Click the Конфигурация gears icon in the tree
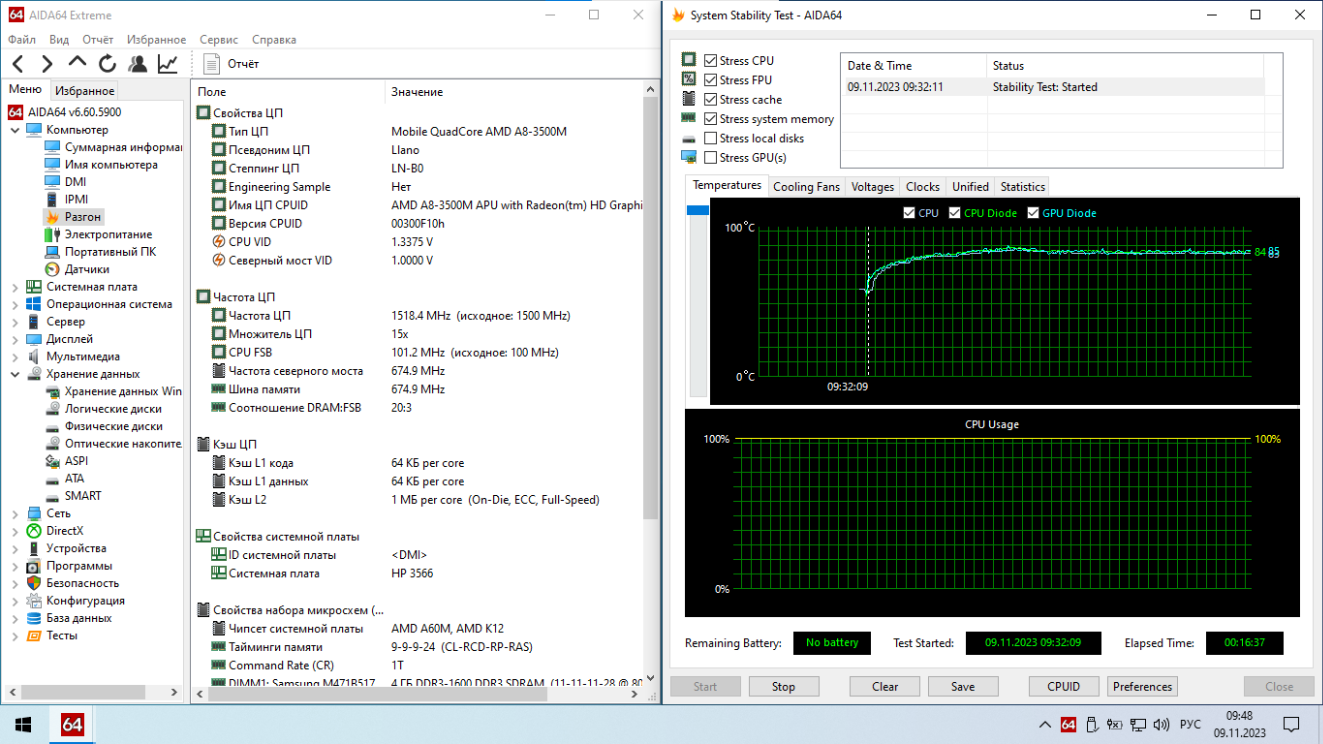This screenshot has width=1323, height=744. coord(34,601)
